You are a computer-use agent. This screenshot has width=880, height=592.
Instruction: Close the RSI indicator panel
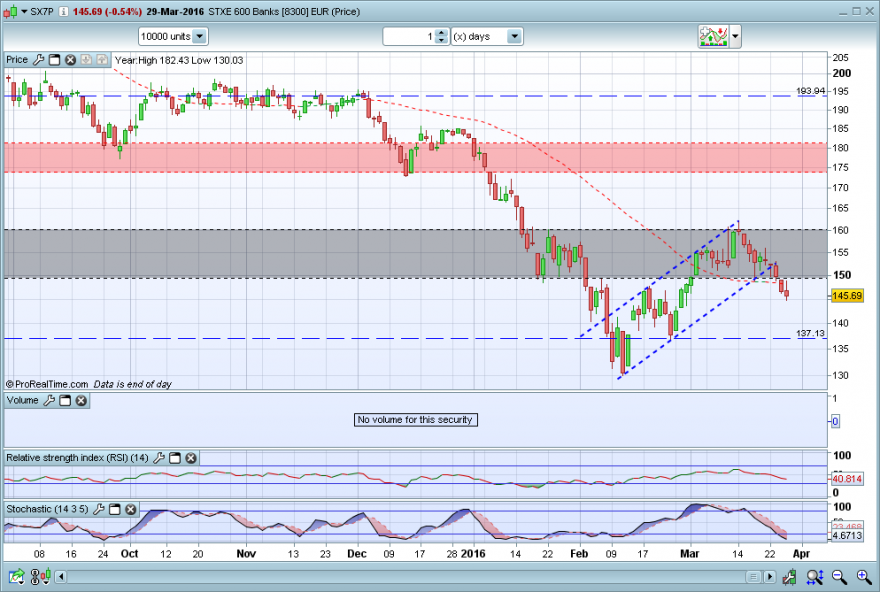[x=191, y=458]
